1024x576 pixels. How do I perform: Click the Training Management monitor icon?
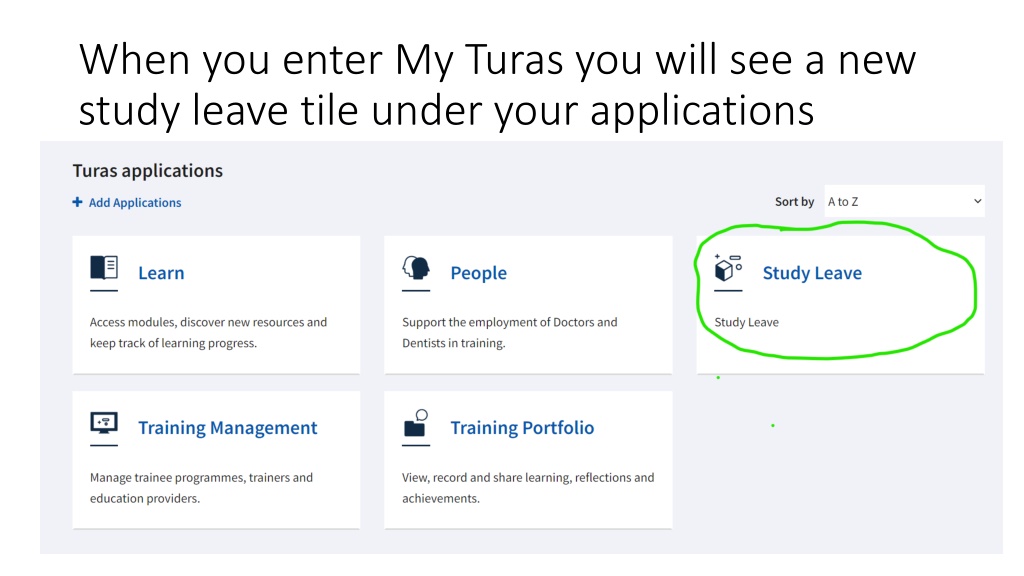104,423
